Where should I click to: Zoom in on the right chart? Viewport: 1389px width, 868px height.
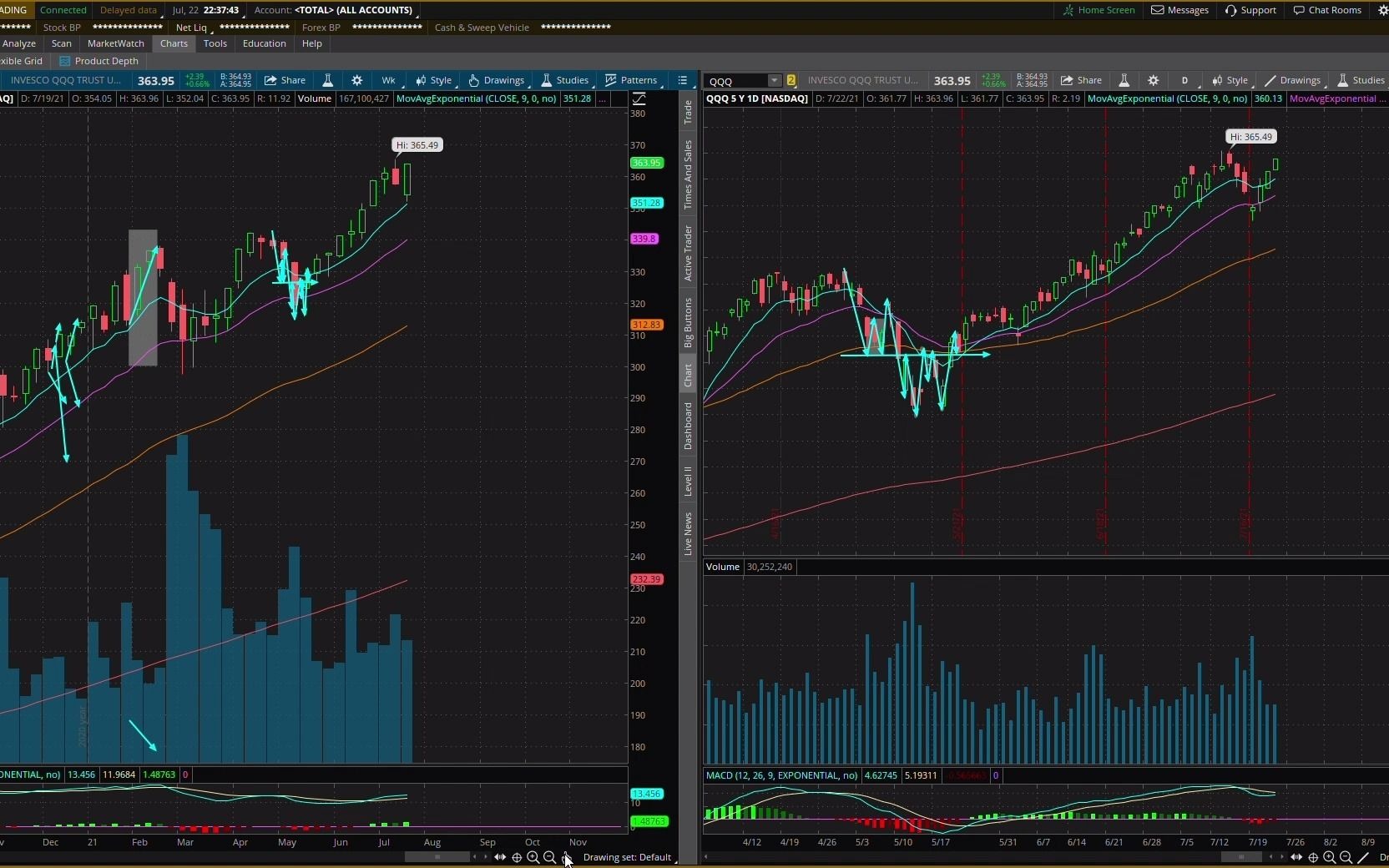point(1329,857)
